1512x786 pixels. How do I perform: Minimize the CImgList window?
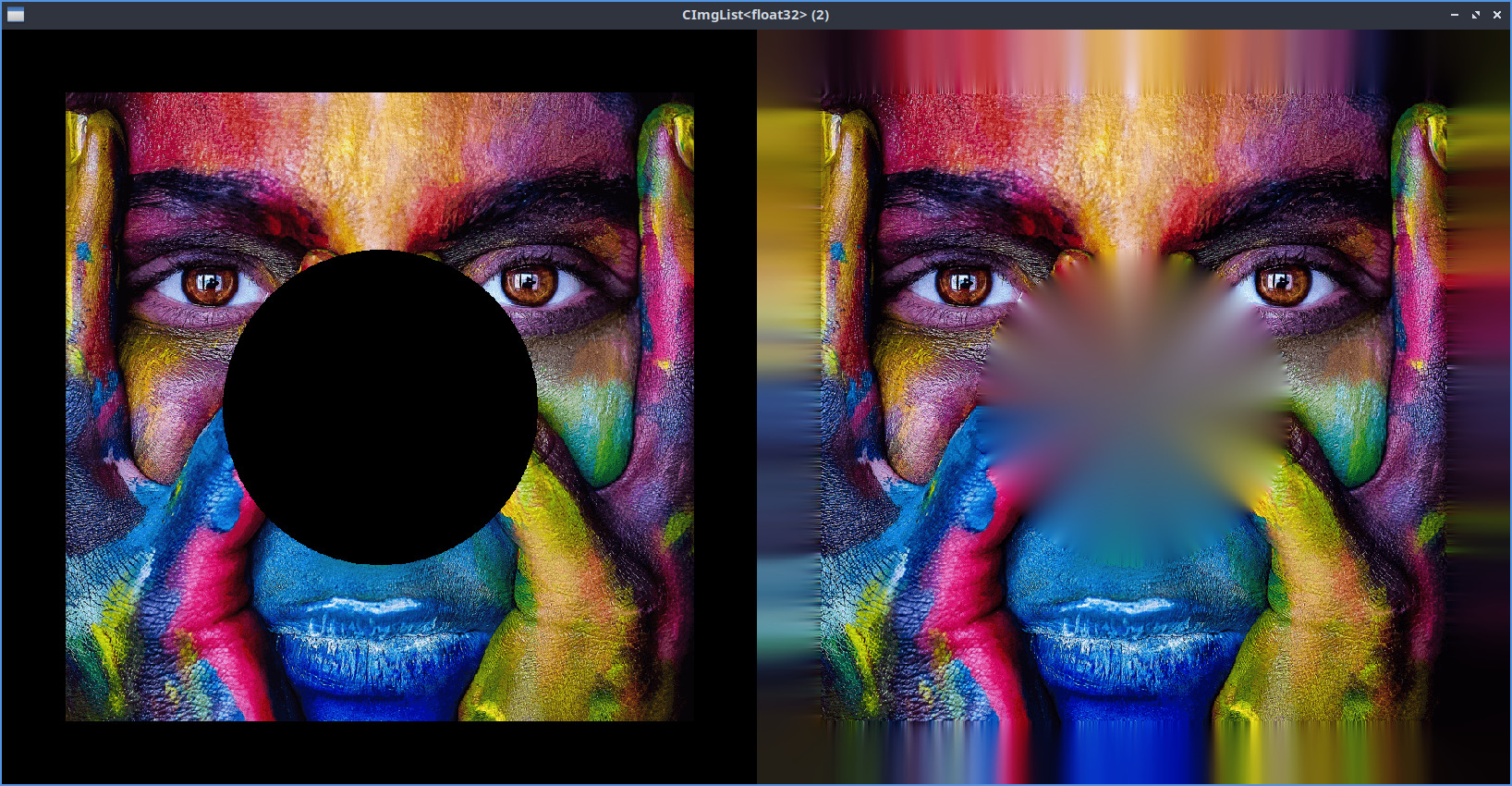point(1454,15)
